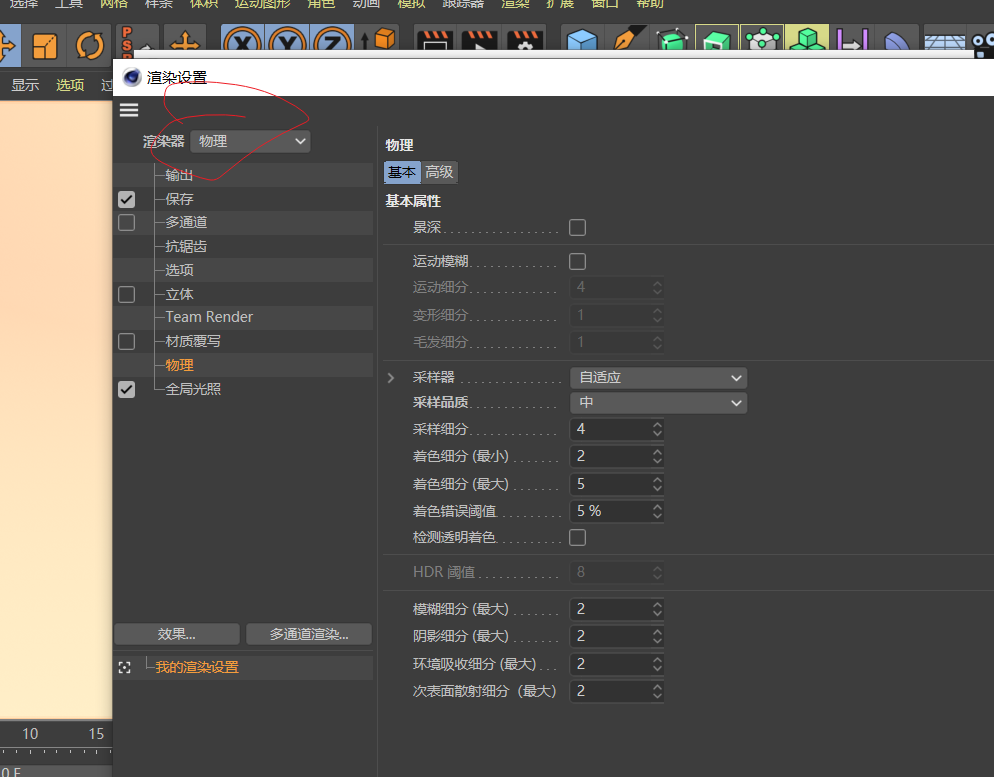Toggle the Z axis lock
994x777 pixels.
pyautogui.click(x=331, y=44)
